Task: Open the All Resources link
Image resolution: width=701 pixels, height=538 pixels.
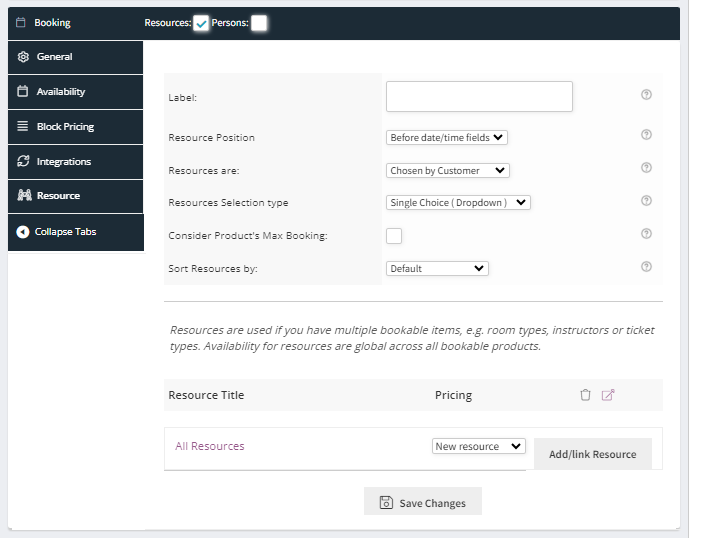Action: [x=210, y=446]
